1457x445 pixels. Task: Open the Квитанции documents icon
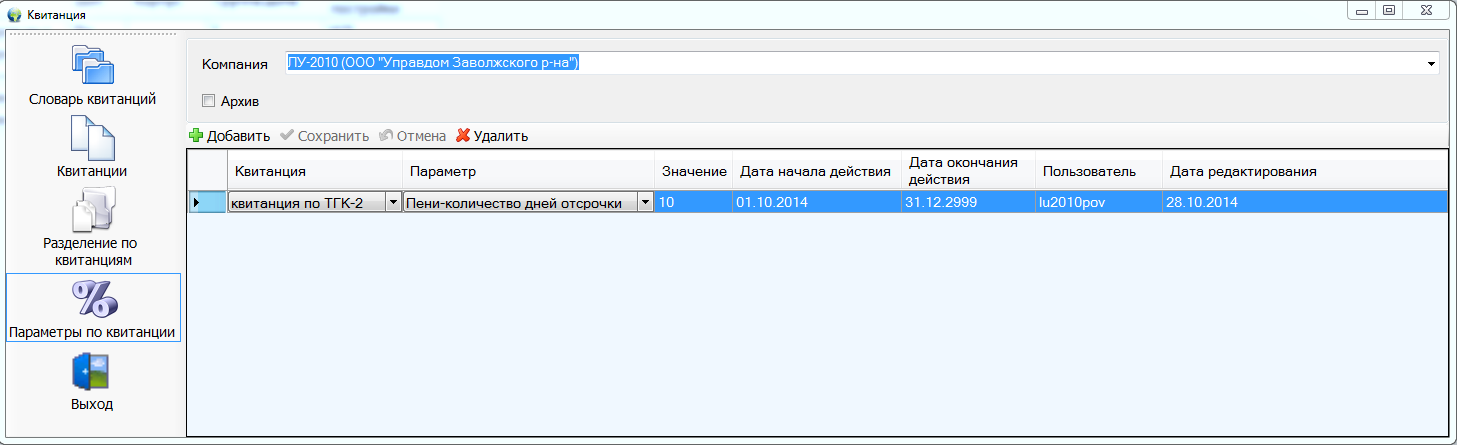(92, 138)
